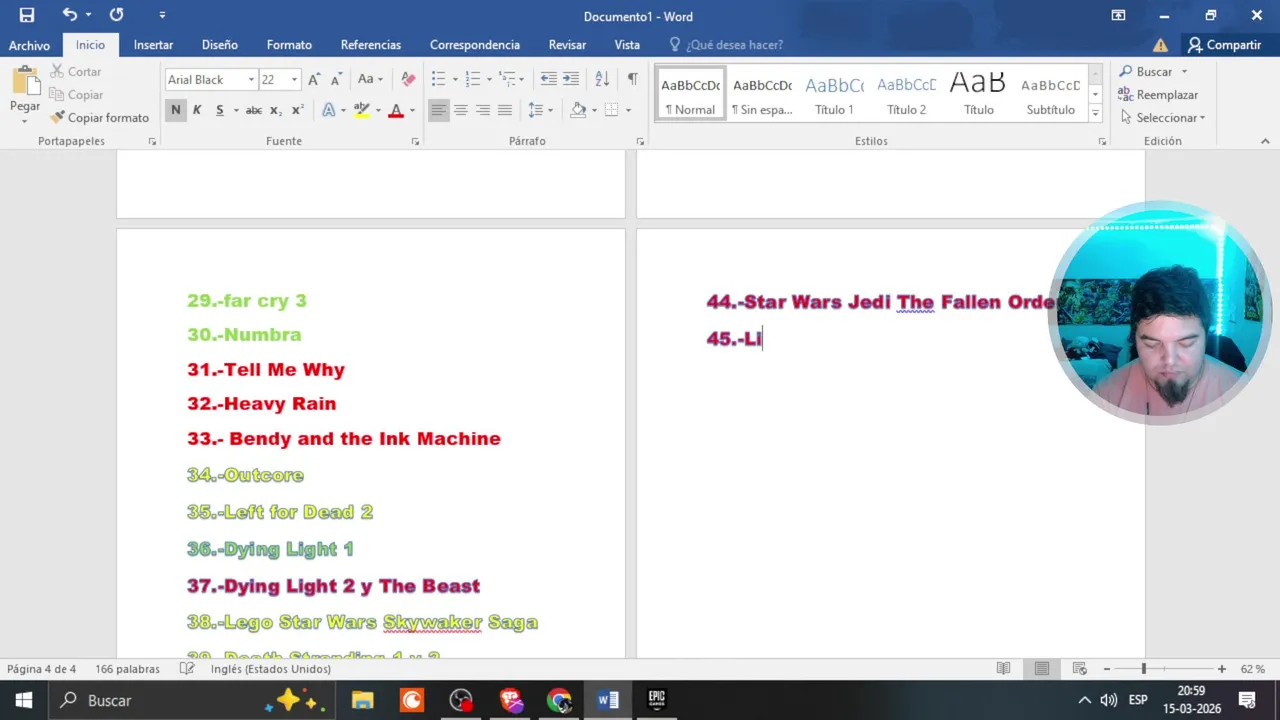Apply the yellow text highlight color
The image size is (1280, 720).
[361, 110]
